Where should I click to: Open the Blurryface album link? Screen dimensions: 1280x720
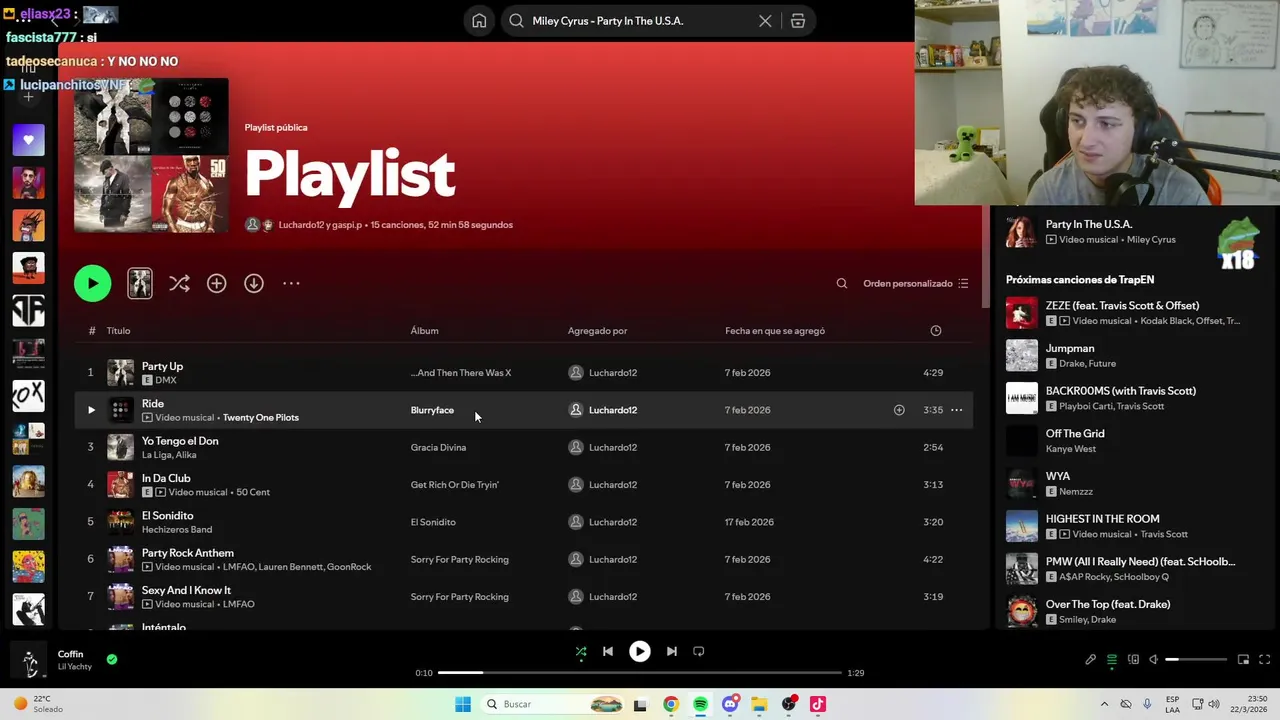pyautogui.click(x=432, y=410)
